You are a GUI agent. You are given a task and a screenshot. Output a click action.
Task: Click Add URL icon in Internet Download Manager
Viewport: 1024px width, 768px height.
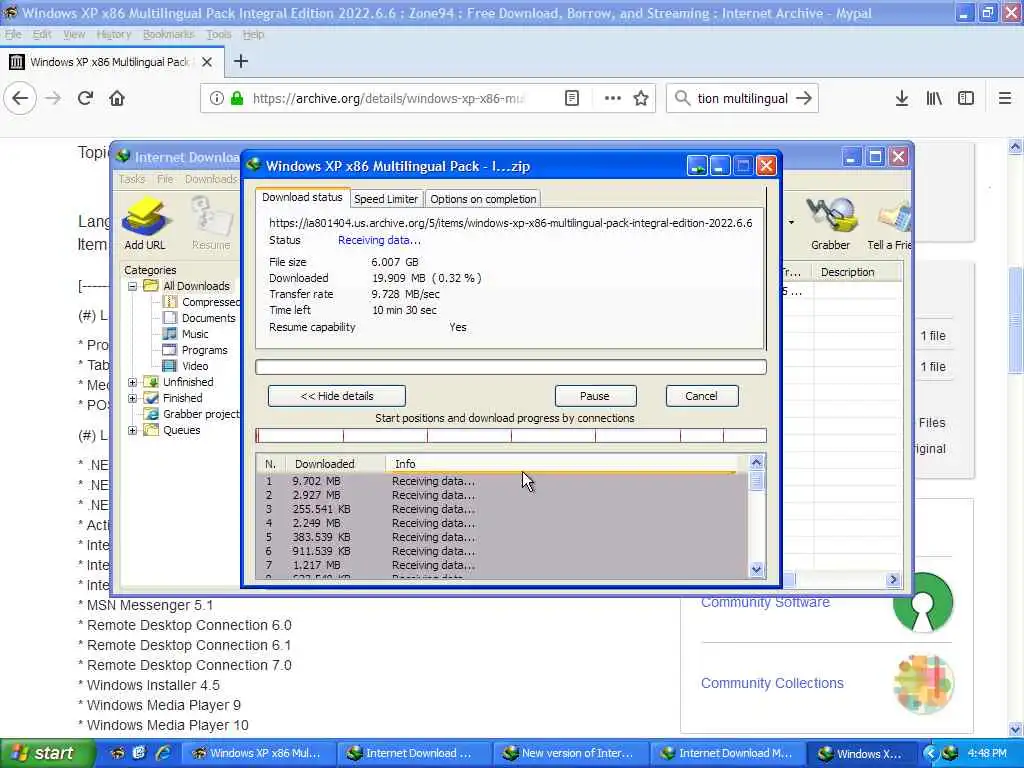click(x=145, y=223)
